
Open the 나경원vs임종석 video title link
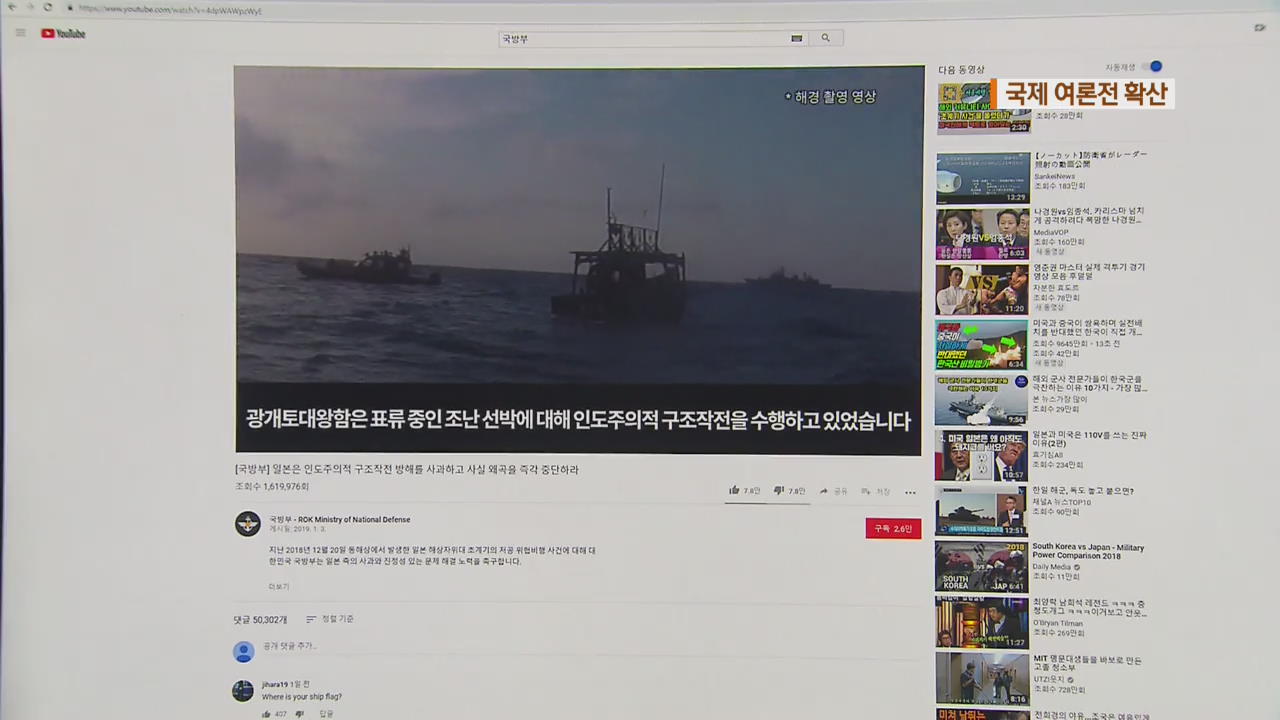click(x=1089, y=215)
